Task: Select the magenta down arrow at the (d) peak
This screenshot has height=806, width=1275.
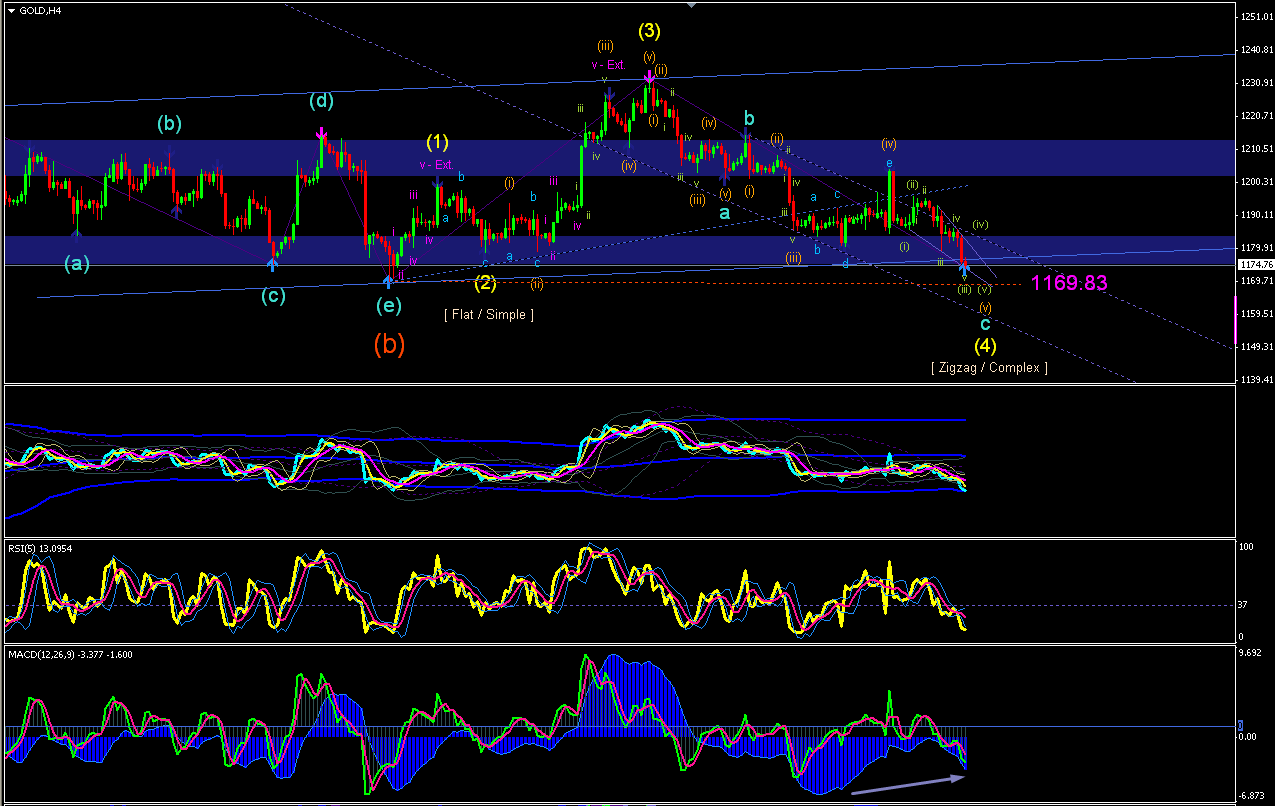Action: tap(321, 133)
